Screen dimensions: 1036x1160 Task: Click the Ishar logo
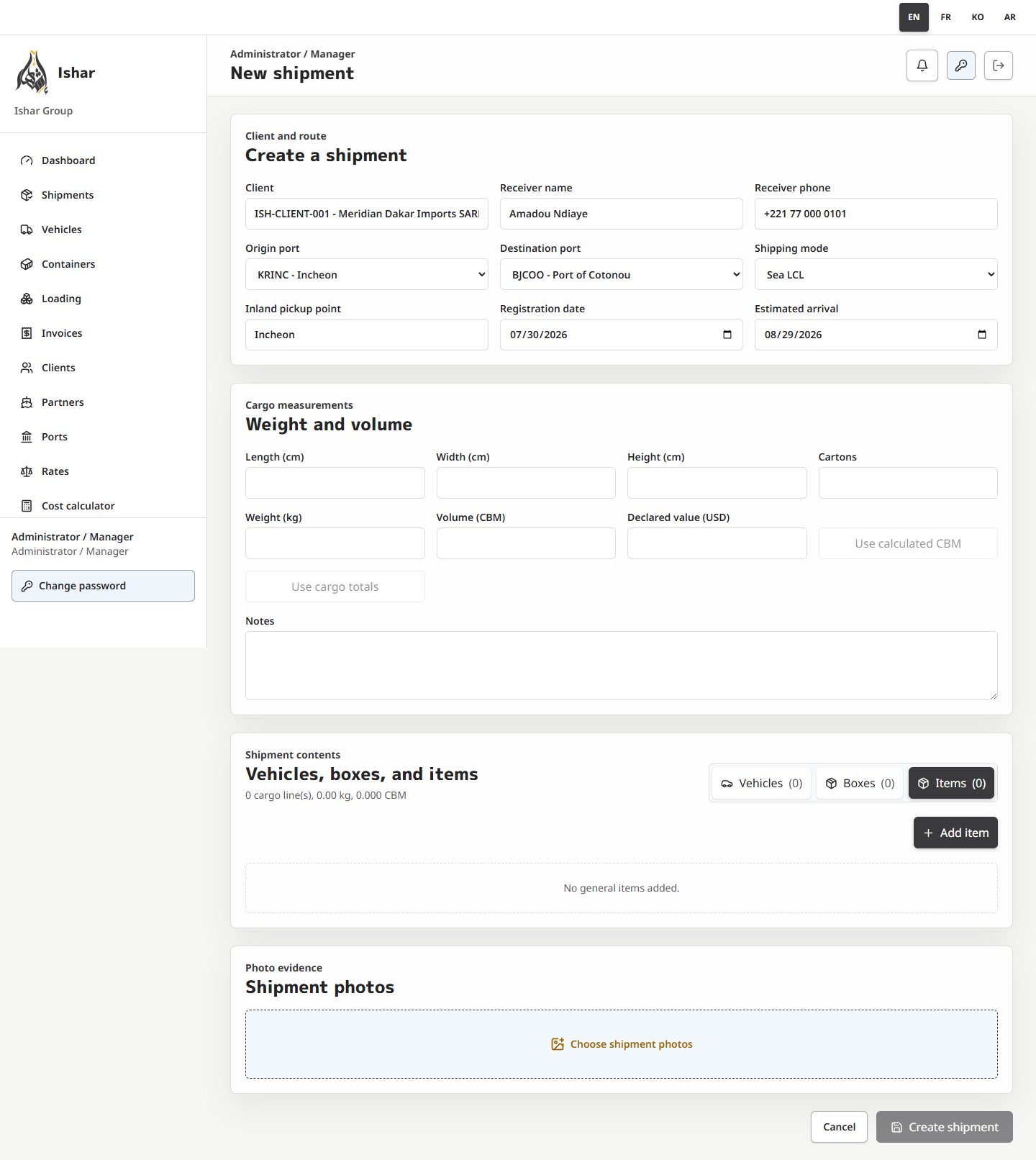point(32,73)
